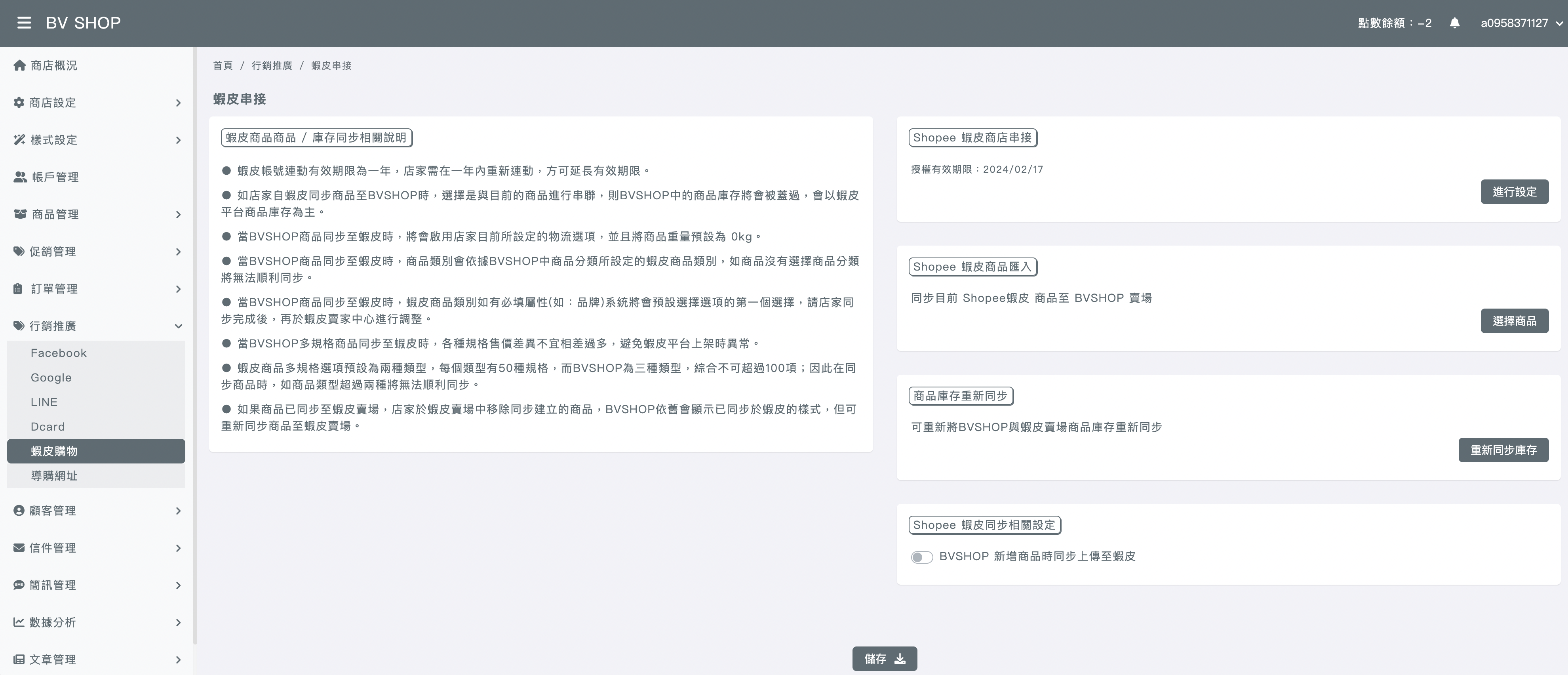Viewport: 1568px width, 675px height.
Task: Click the BV SHOP logo text
Action: [84, 23]
